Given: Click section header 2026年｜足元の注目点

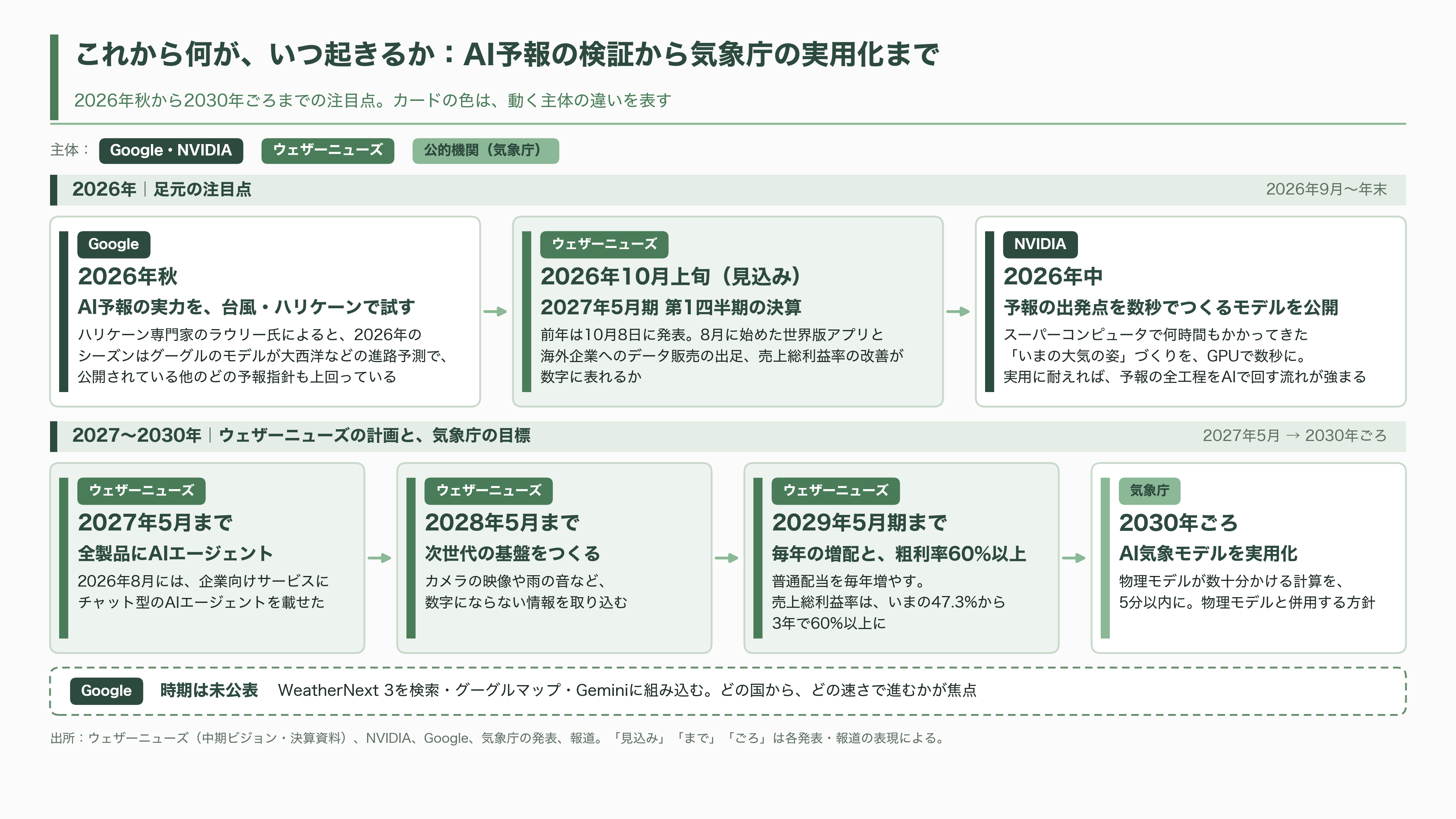Looking at the screenshot, I should tap(162, 189).
